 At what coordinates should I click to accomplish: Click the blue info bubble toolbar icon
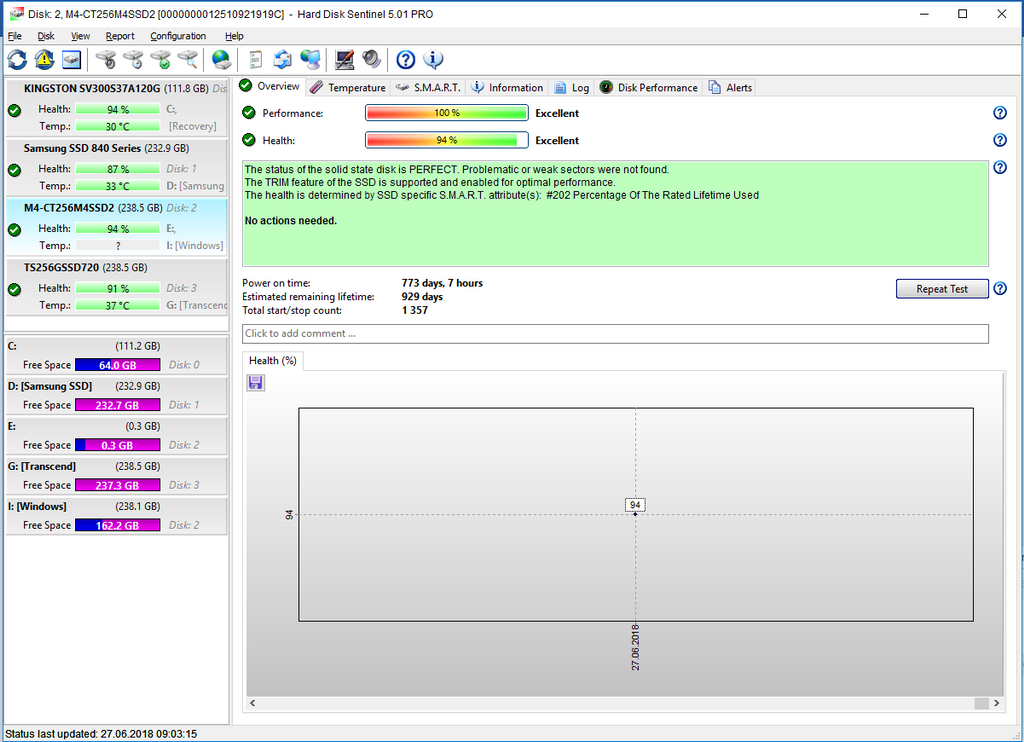coord(434,60)
